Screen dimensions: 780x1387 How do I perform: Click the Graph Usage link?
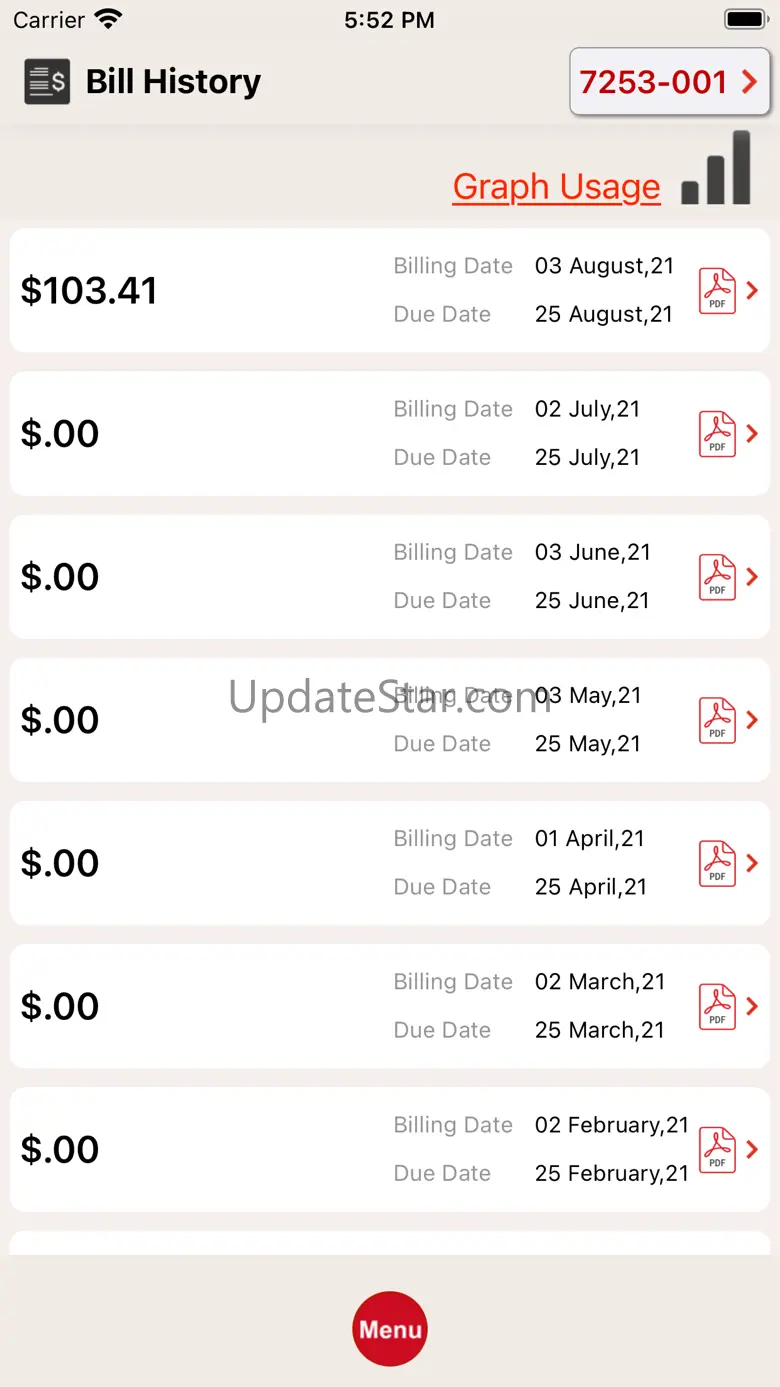pos(556,187)
